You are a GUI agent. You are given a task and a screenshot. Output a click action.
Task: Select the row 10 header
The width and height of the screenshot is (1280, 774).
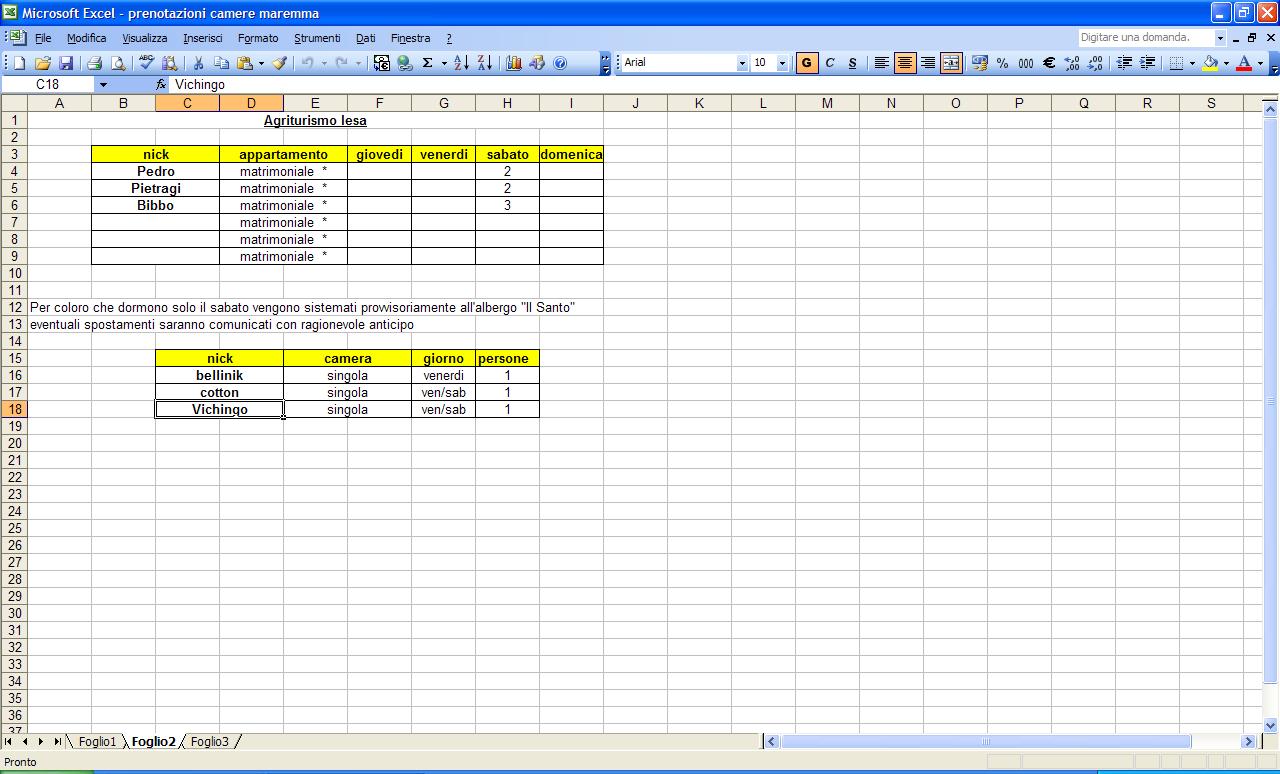click(14, 273)
